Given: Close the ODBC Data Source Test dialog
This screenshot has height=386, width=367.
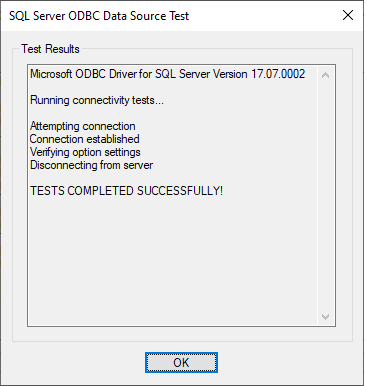Looking at the screenshot, I should pos(348,15).
